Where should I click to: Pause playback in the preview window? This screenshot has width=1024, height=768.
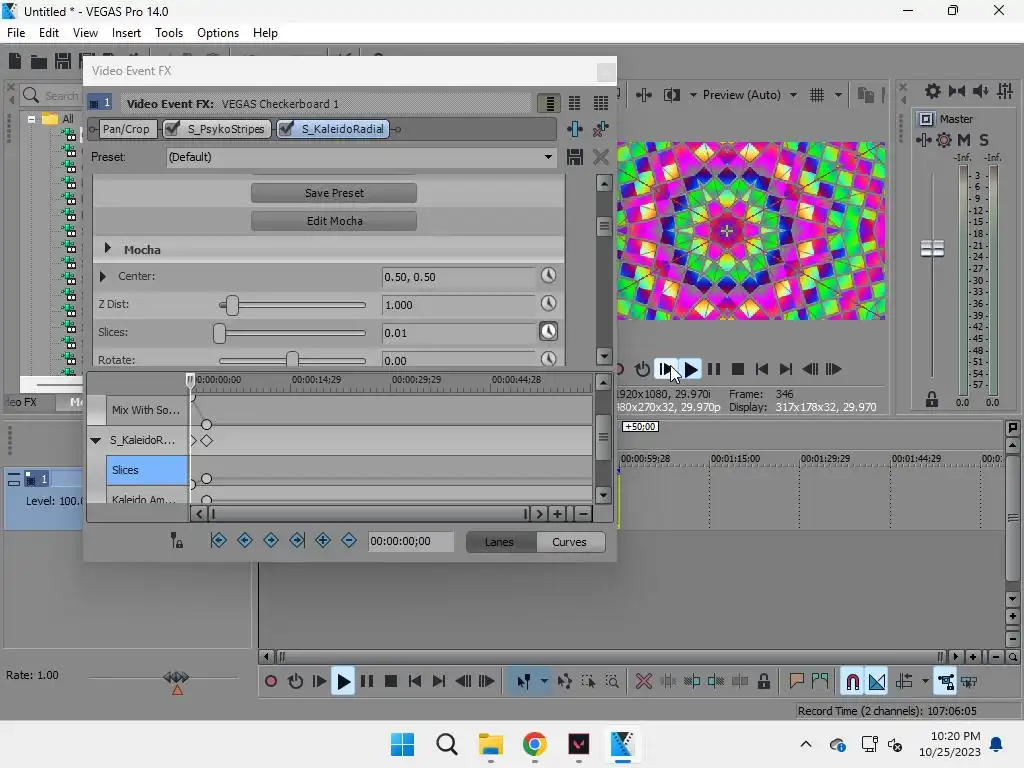[x=714, y=369]
